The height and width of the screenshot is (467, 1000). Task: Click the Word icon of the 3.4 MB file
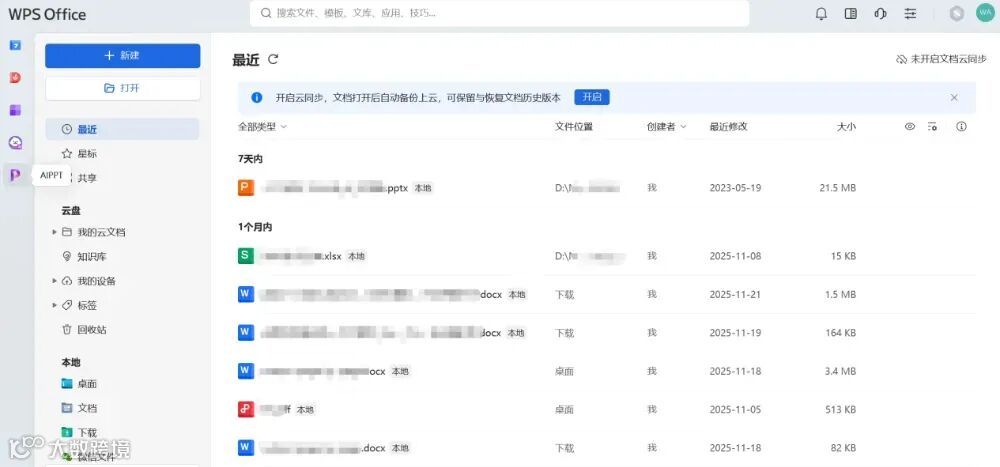point(246,371)
